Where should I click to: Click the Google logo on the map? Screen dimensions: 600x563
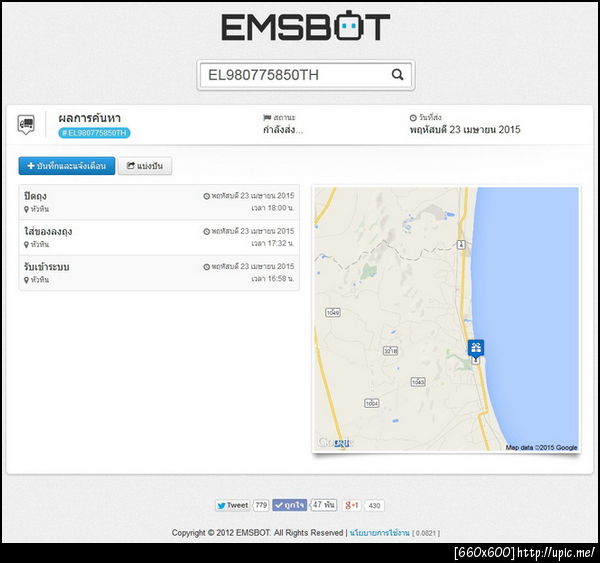pos(335,443)
